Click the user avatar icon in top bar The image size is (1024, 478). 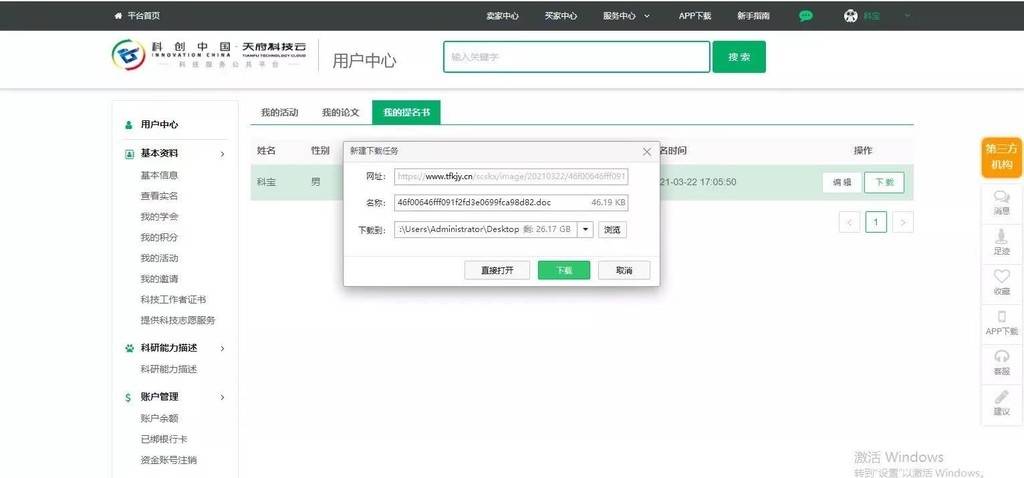pyautogui.click(x=851, y=16)
